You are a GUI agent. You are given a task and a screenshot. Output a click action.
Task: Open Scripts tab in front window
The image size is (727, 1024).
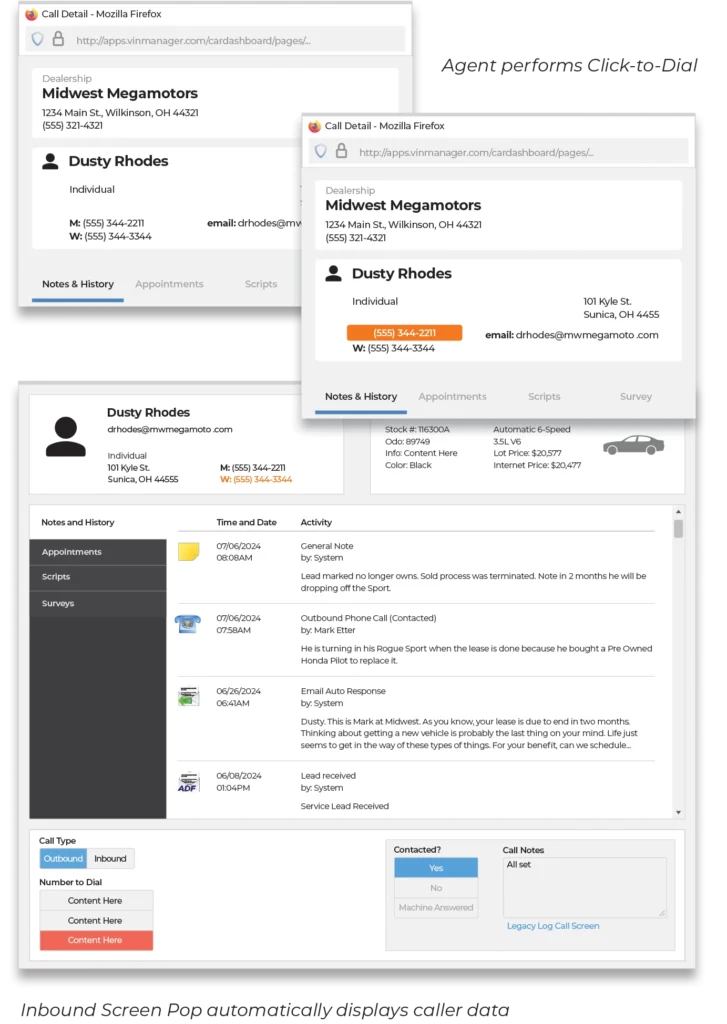[x=543, y=396]
